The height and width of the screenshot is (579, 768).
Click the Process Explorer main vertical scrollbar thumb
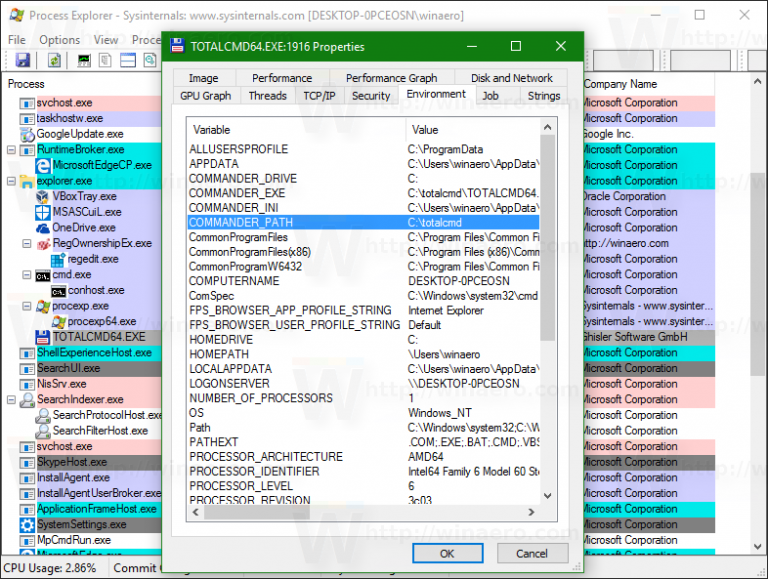pyautogui.click(x=758, y=274)
